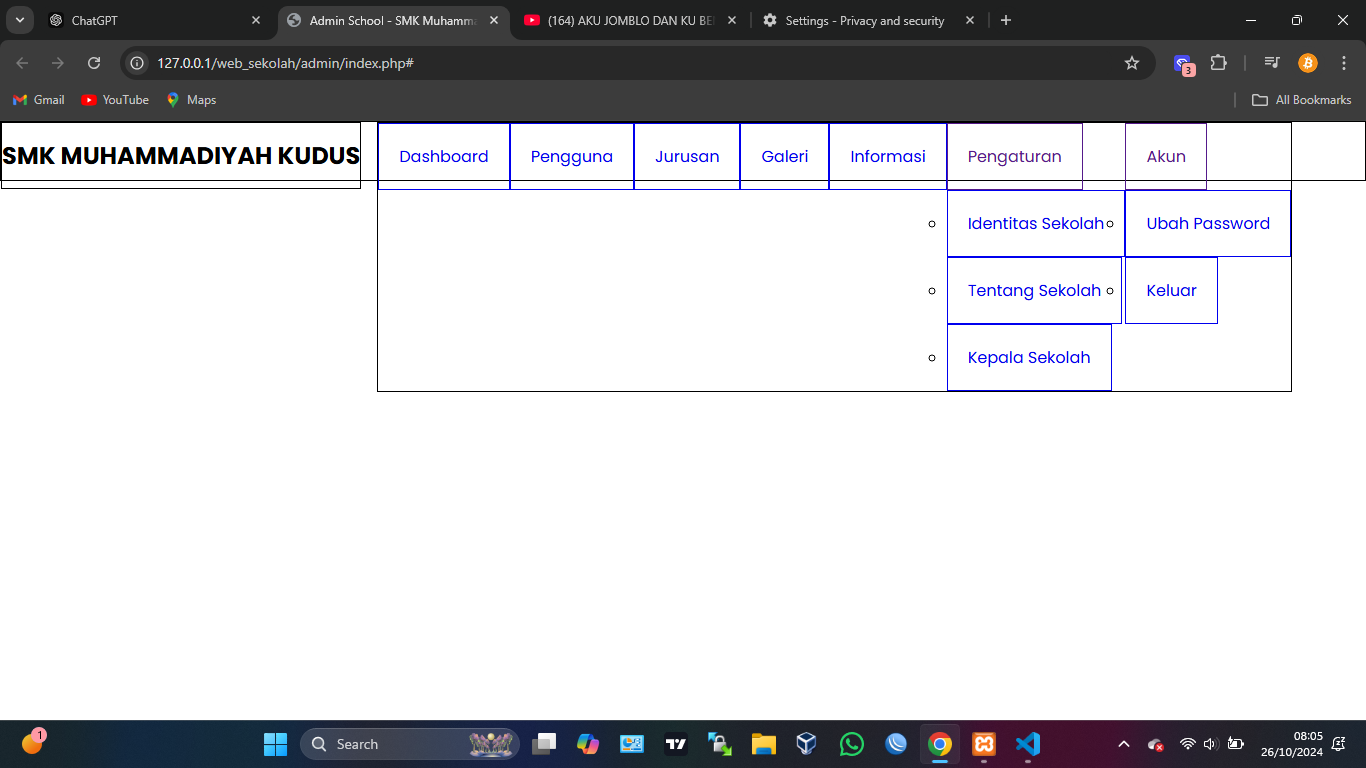Viewport: 1366px width, 768px height.
Task: Click SMK MUHAMMADIYAH KUDUS site title
Action: pyautogui.click(x=181, y=155)
